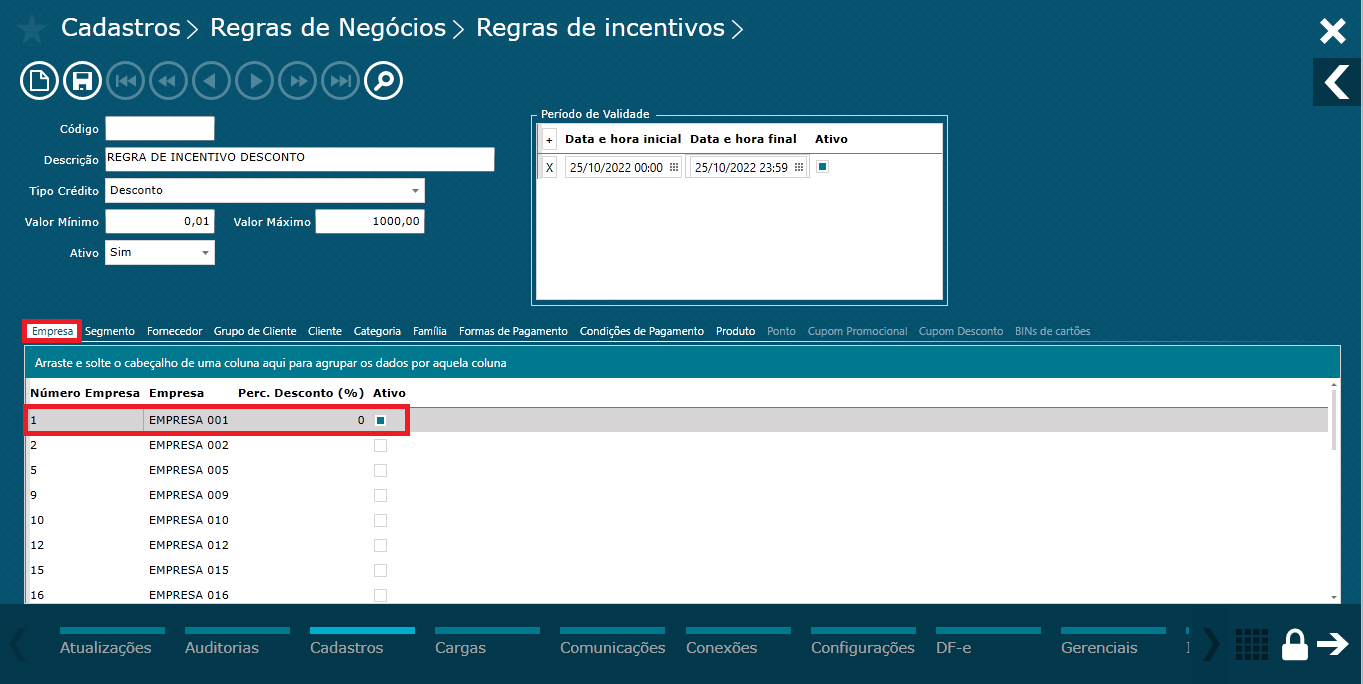The image size is (1363, 684).
Task: Click into the Código field
Action: (160, 129)
